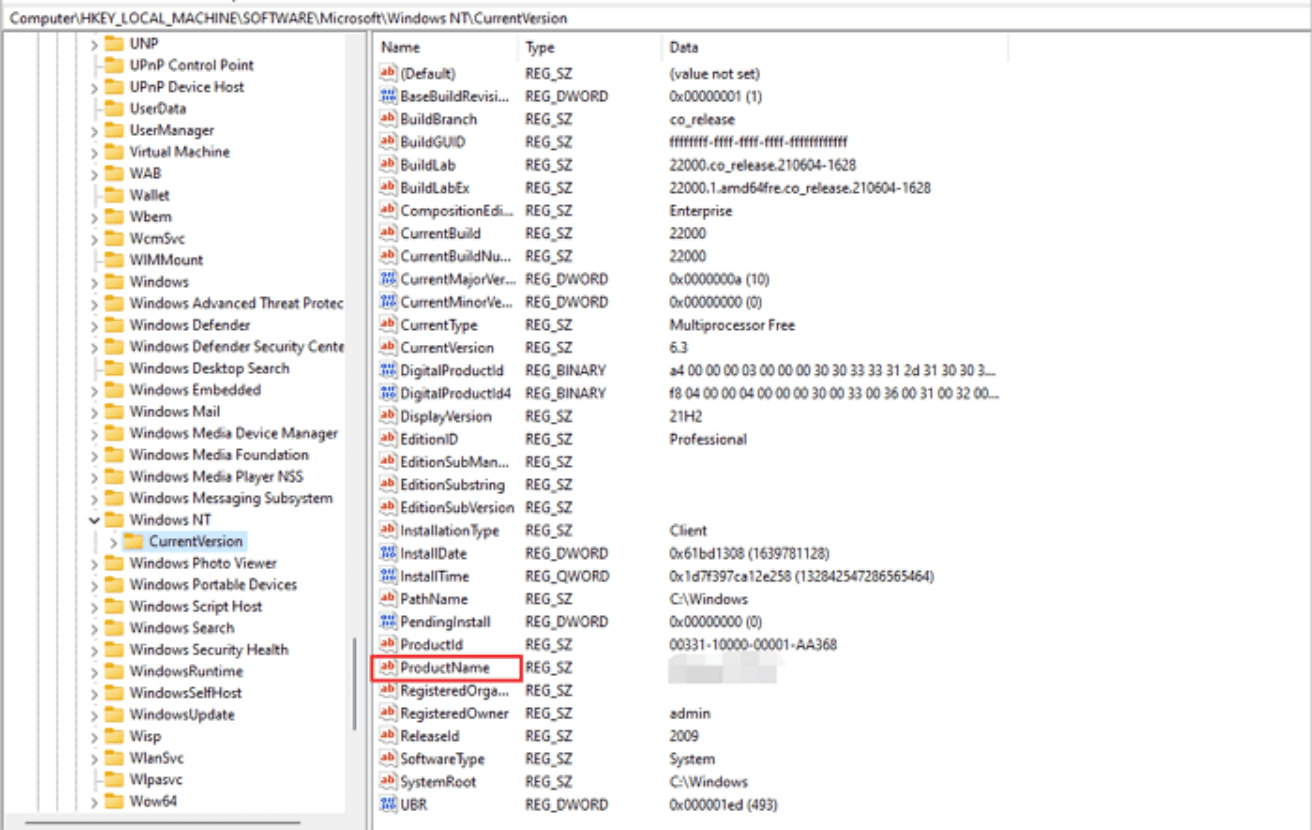Expand the CurrentVersion subkey arrow
The width and height of the screenshot is (1312, 830).
click(x=114, y=542)
